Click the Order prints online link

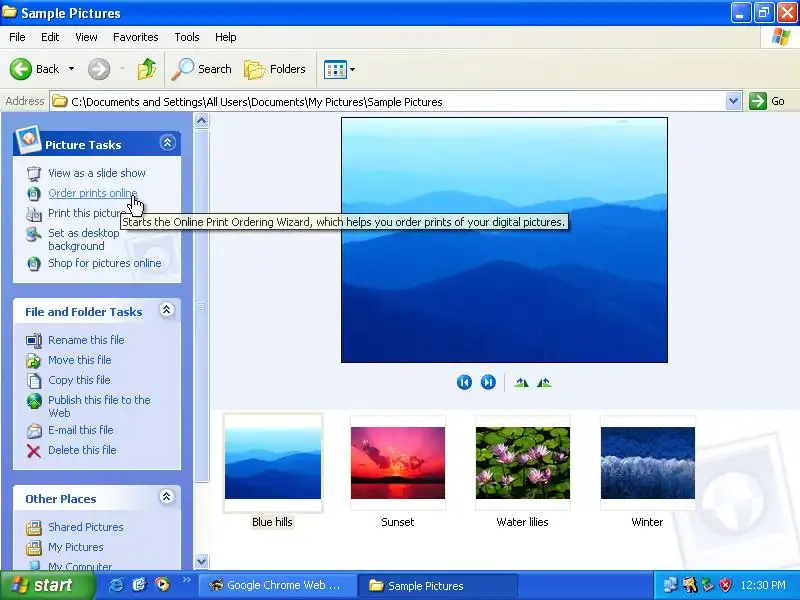pos(92,193)
